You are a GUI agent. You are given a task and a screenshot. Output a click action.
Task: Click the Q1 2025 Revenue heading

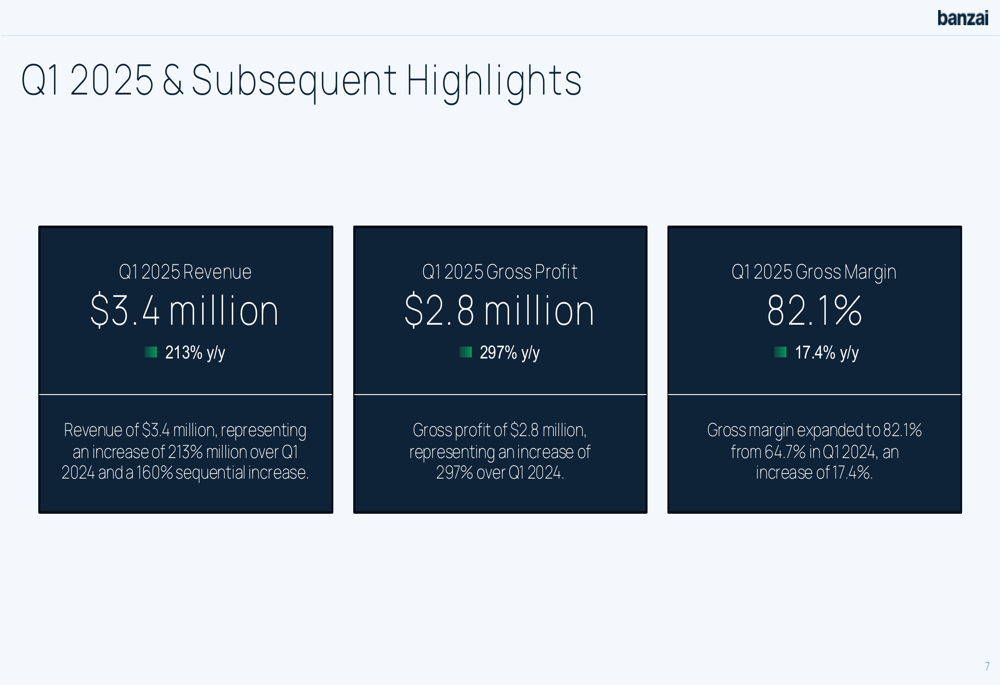point(185,272)
